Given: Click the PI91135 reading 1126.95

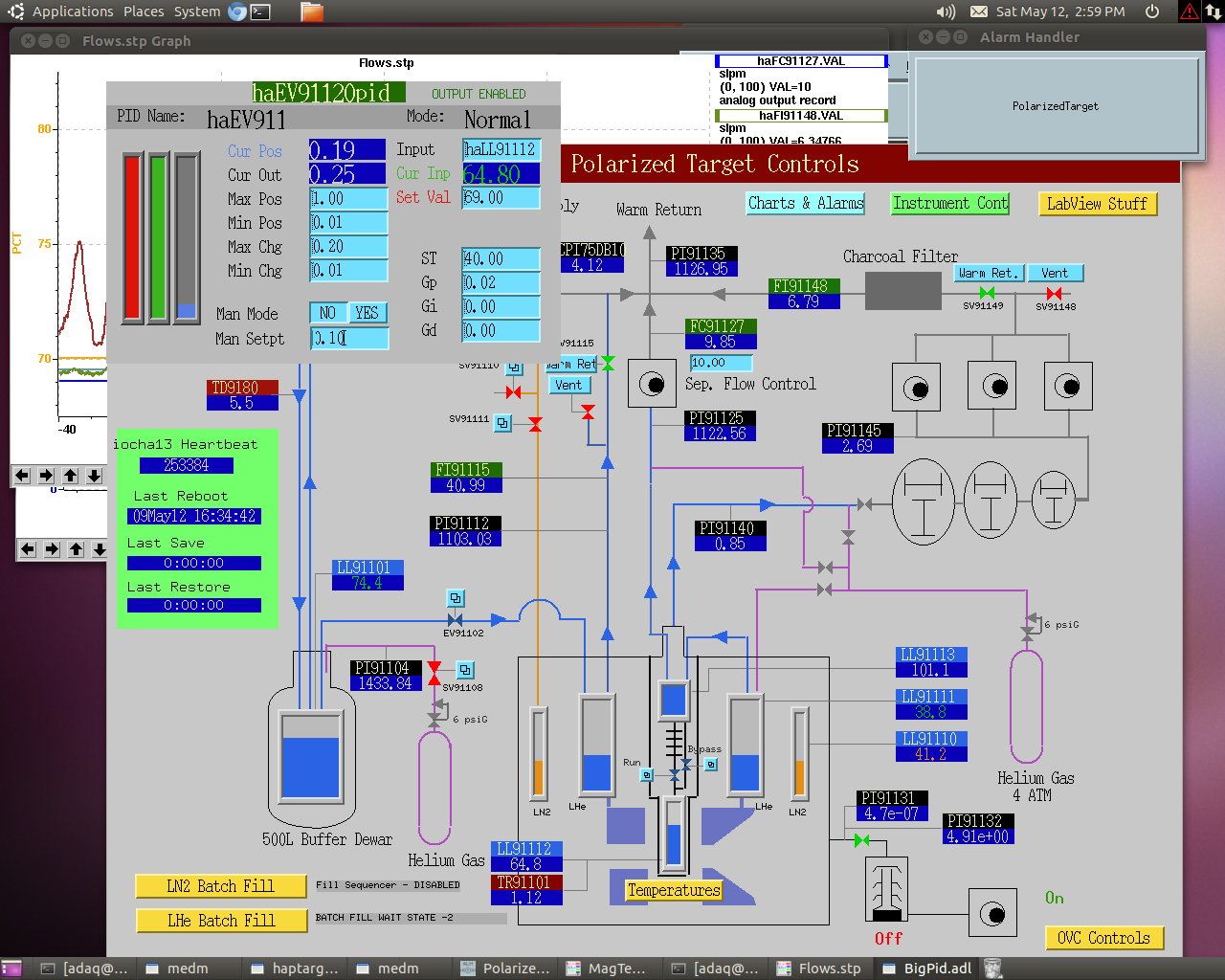Looking at the screenshot, I should pos(702,269).
